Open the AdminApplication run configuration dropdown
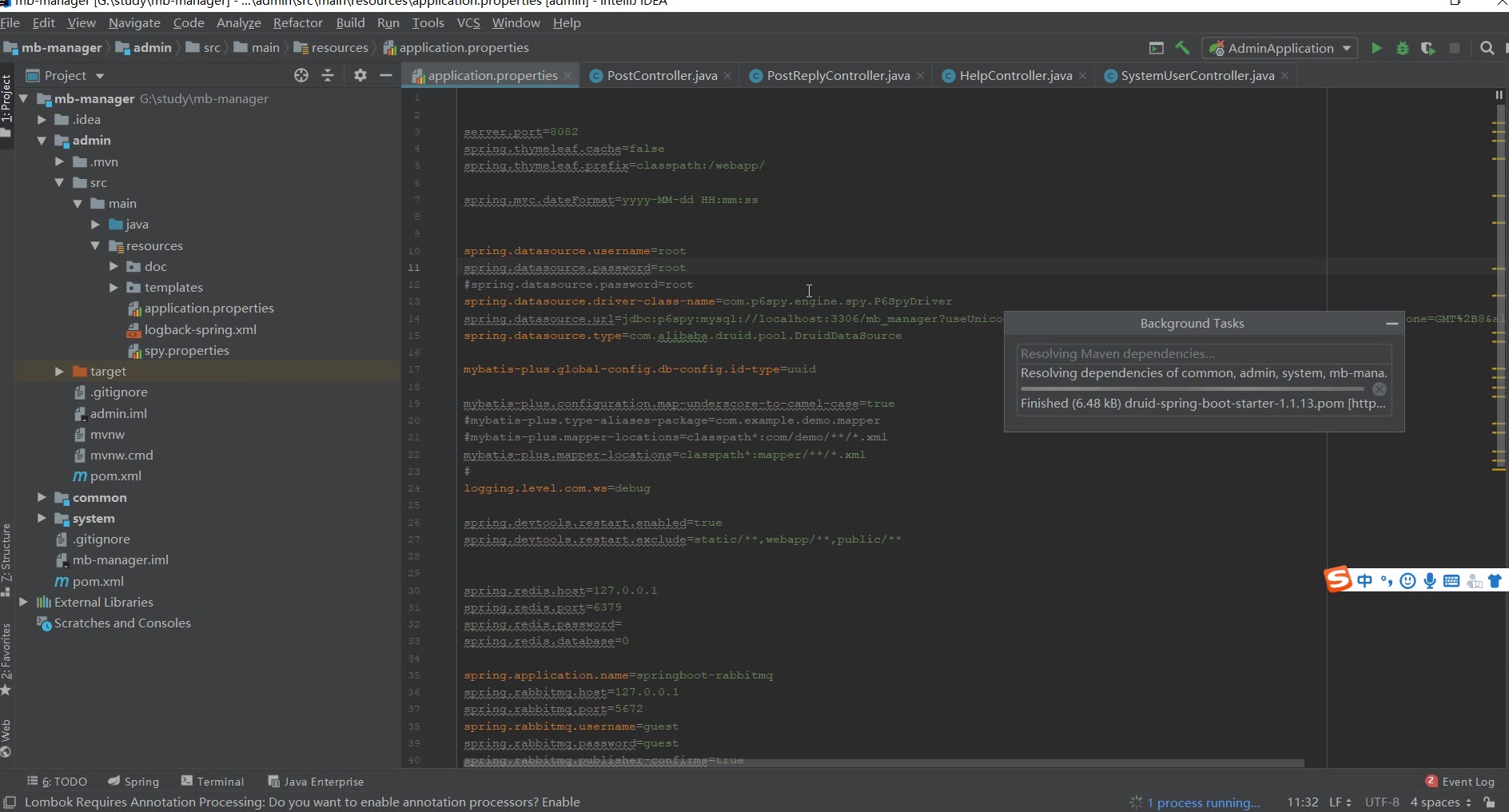Image resolution: width=1509 pixels, height=812 pixels. [1280, 48]
